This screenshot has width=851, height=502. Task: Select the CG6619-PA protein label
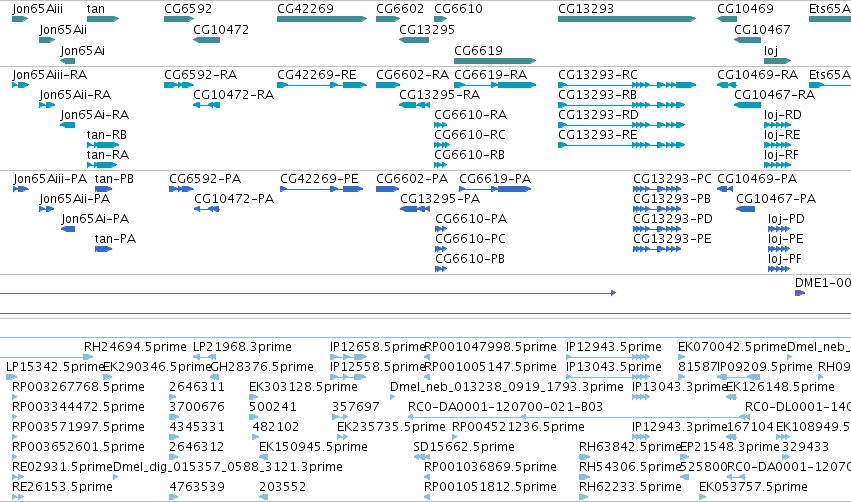(494, 179)
